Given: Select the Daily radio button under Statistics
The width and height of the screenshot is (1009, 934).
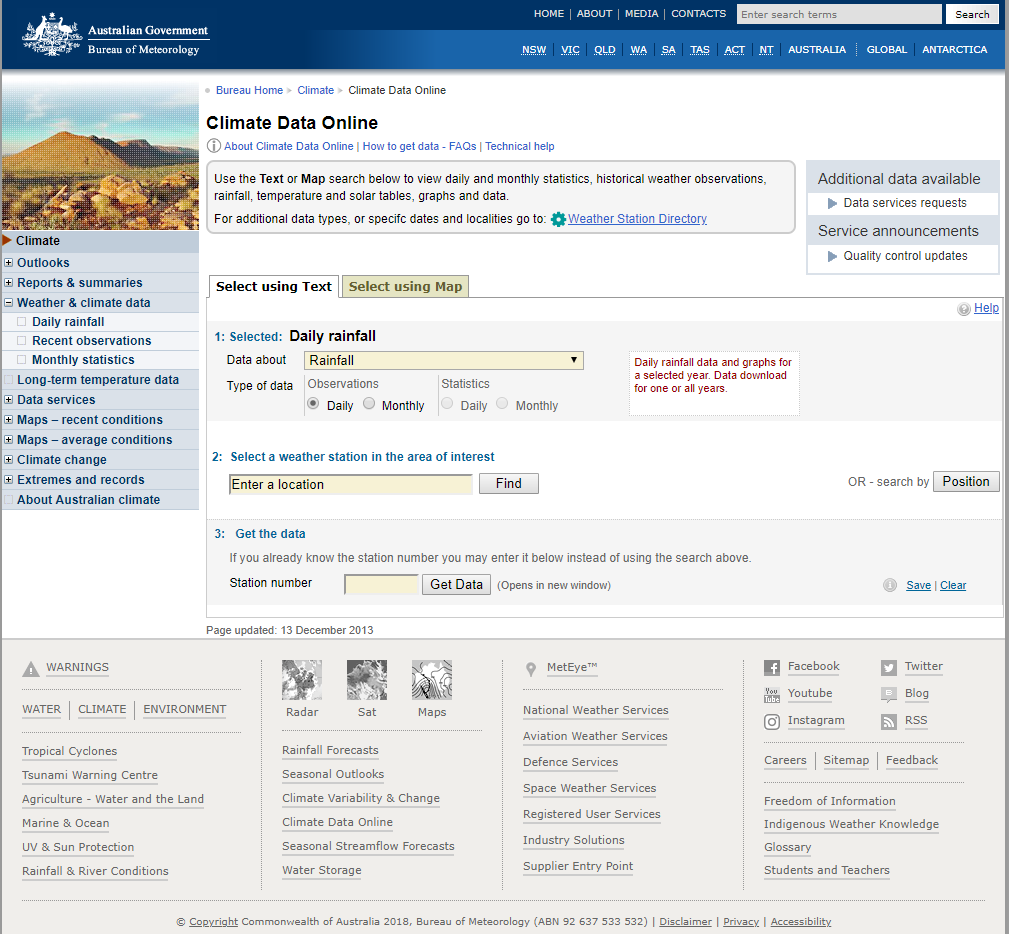Looking at the screenshot, I should (447, 404).
